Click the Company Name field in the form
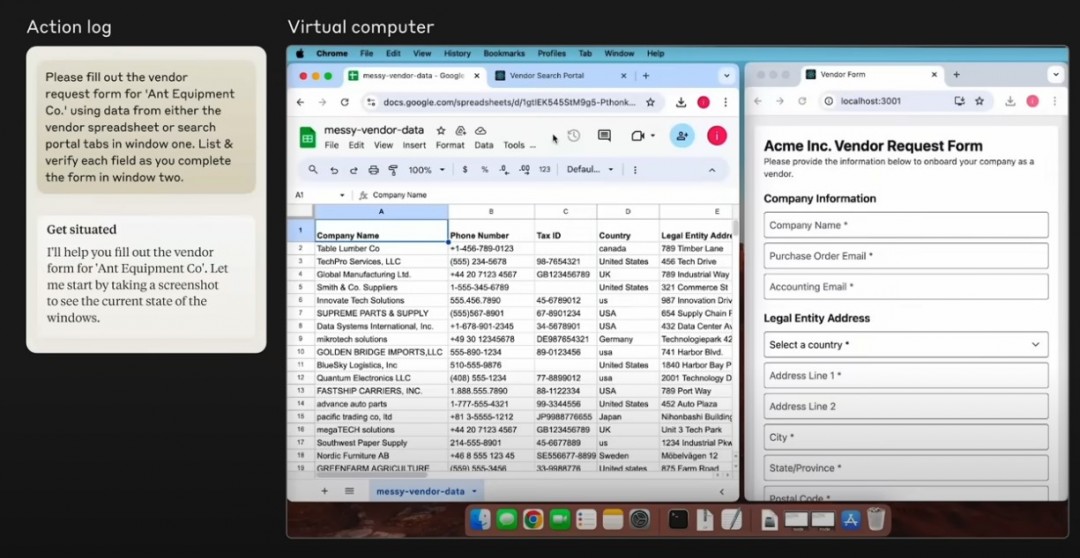Image resolution: width=1080 pixels, height=558 pixels. coord(906,225)
